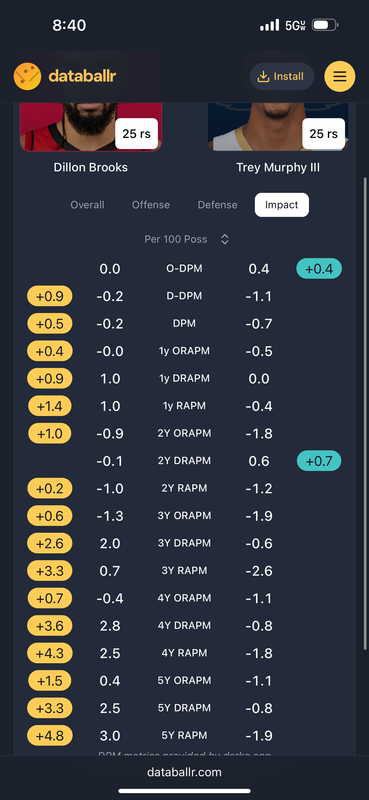Image resolution: width=369 pixels, height=800 pixels.
Task: Tap the cellular signal bars icon
Action: 269,24
